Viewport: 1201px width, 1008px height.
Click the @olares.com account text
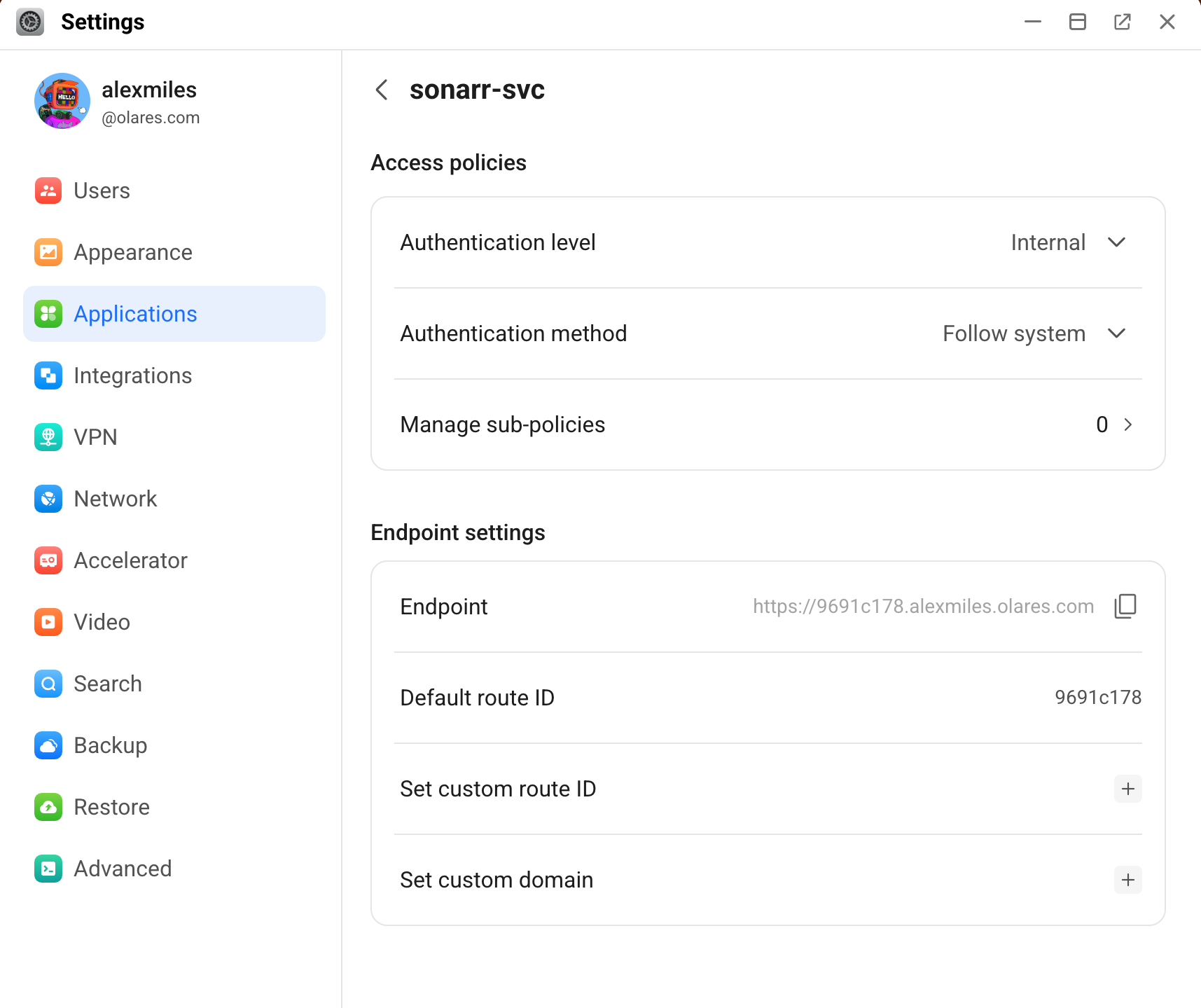pos(151,118)
